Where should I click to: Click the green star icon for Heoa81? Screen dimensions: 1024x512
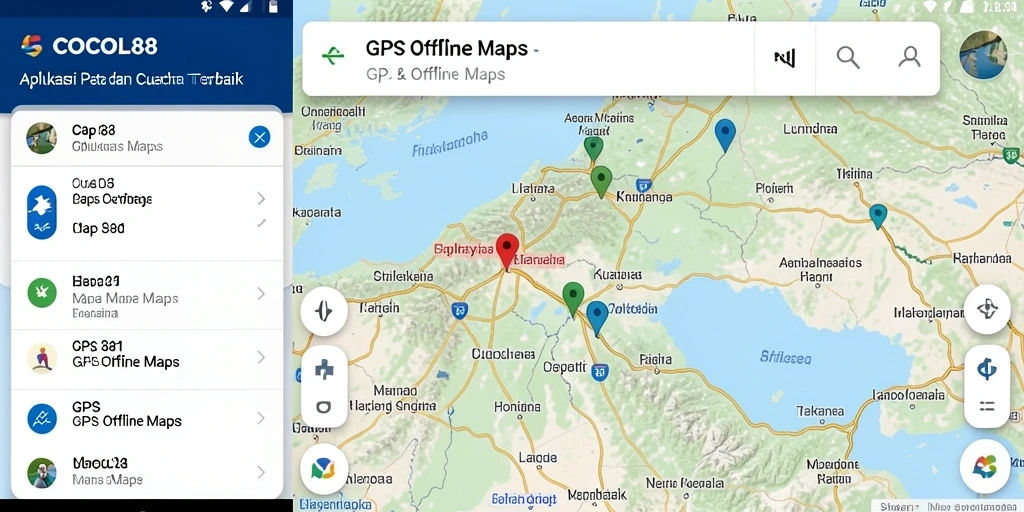pyautogui.click(x=42, y=293)
